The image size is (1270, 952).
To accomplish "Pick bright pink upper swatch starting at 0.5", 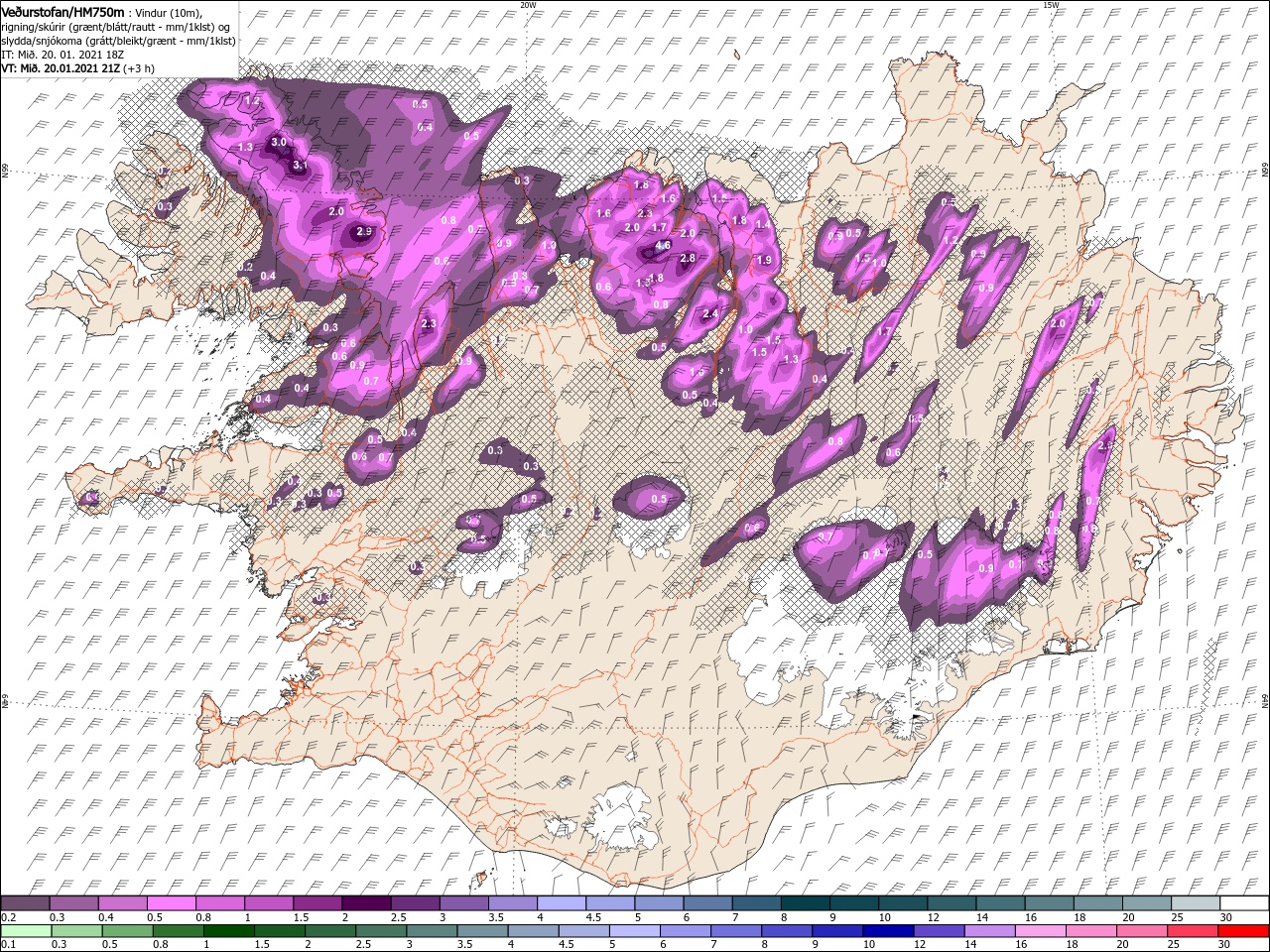I will click(171, 903).
